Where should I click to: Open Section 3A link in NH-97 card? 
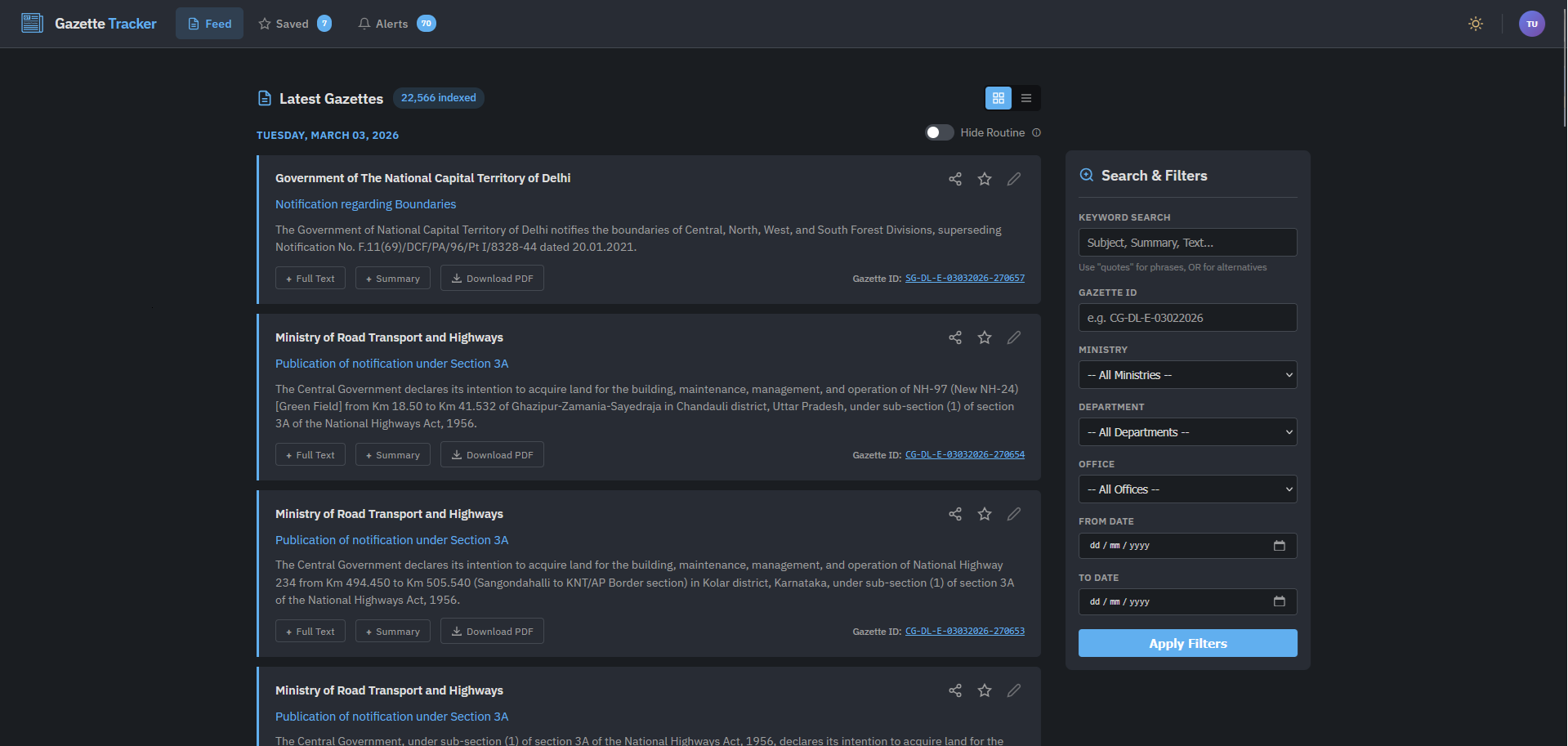coord(391,364)
